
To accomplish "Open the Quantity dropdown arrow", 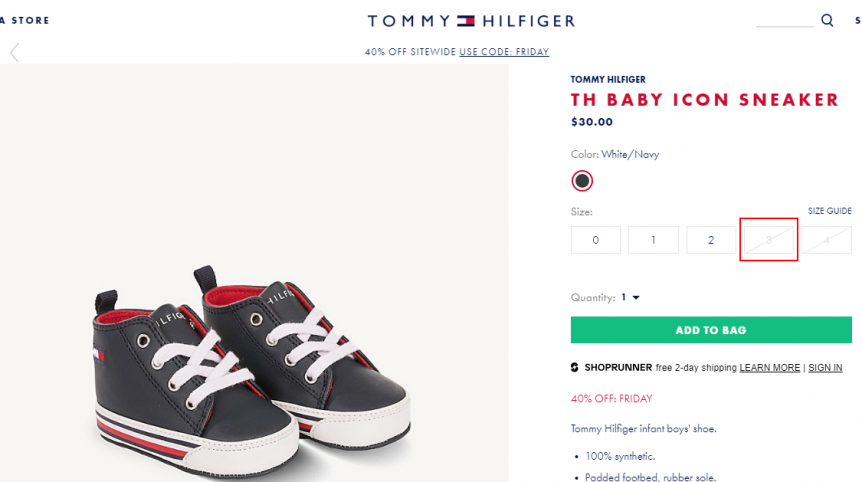I will 636,297.
